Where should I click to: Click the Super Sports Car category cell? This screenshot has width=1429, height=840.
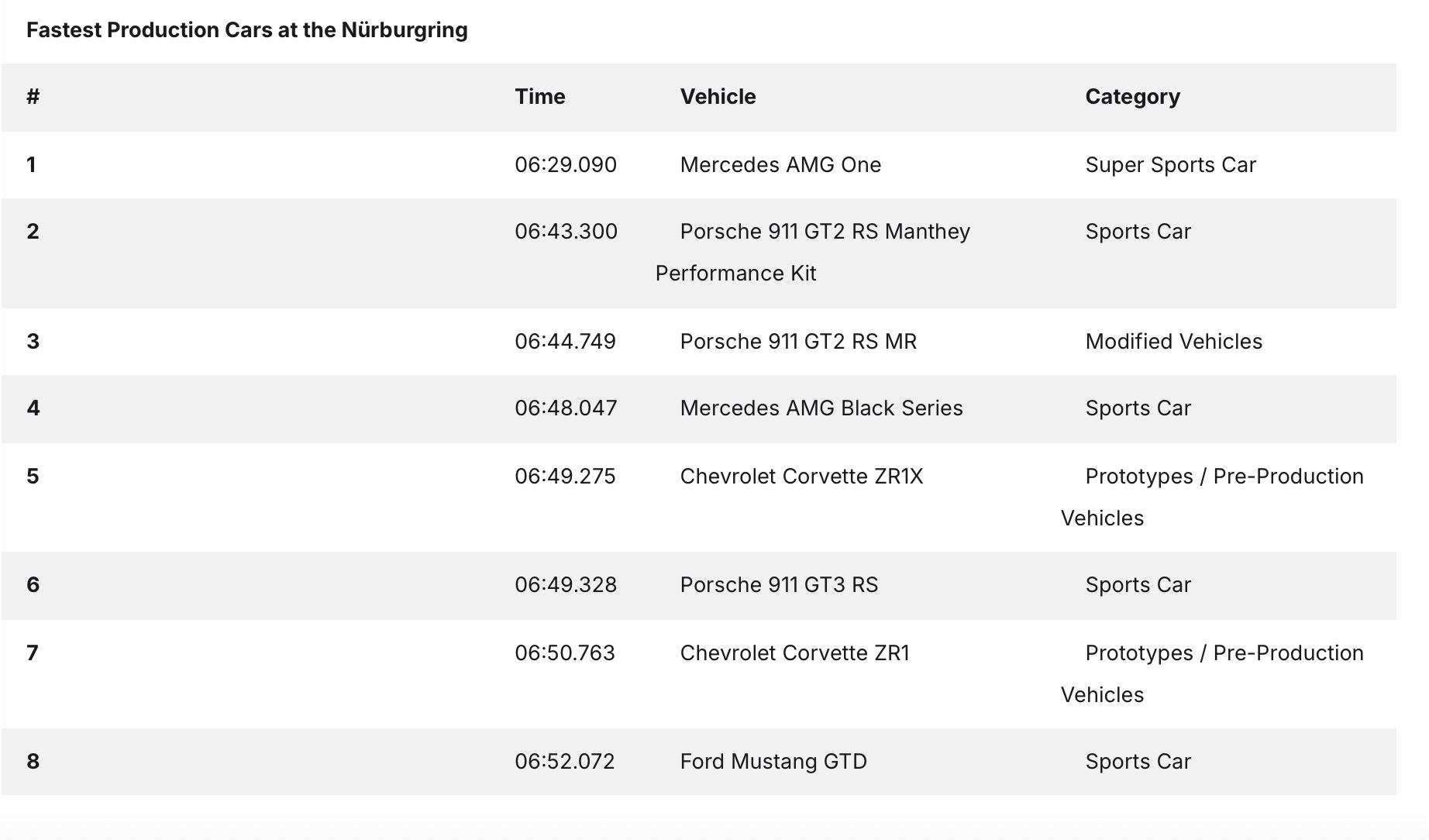click(x=1170, y=165)
